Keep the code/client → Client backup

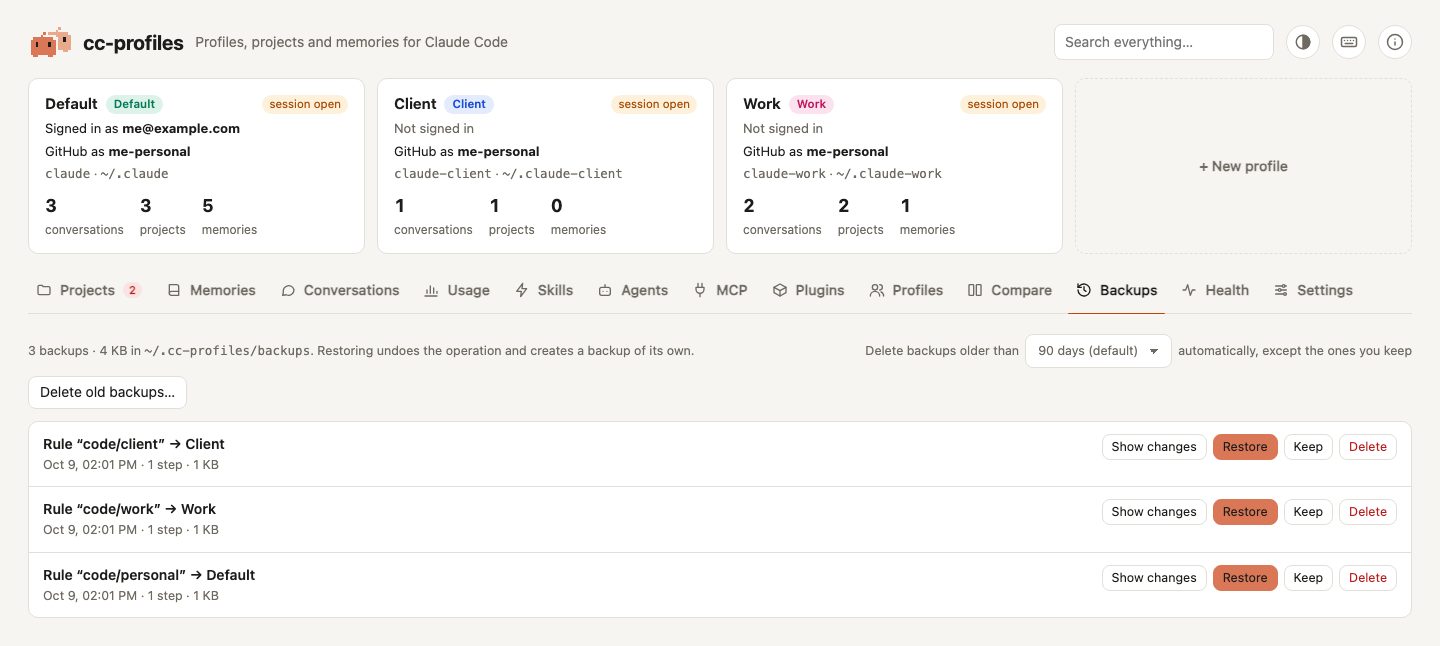[1308, 447]
